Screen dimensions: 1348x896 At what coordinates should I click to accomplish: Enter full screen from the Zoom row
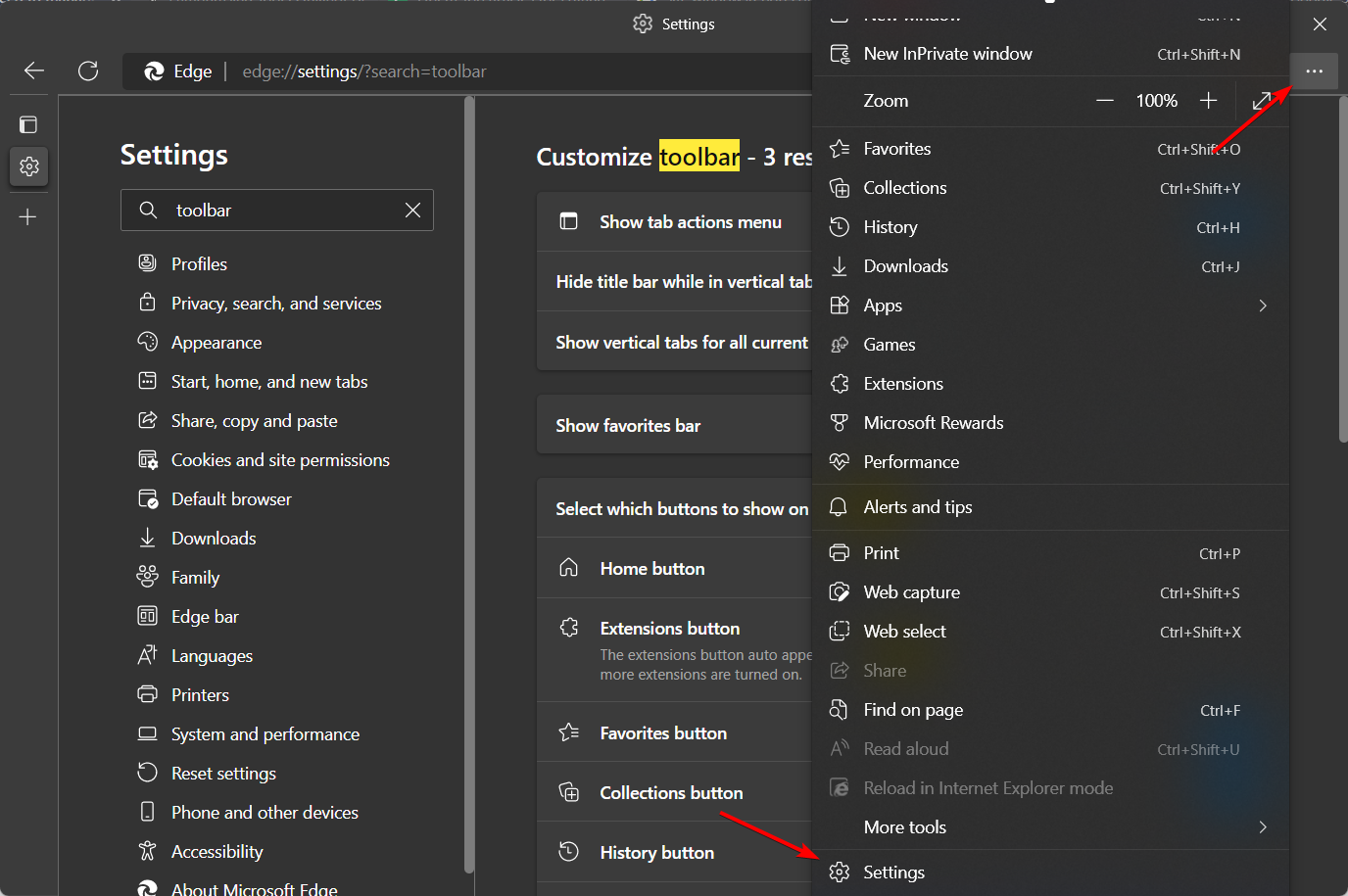[x=1262, y=101]
